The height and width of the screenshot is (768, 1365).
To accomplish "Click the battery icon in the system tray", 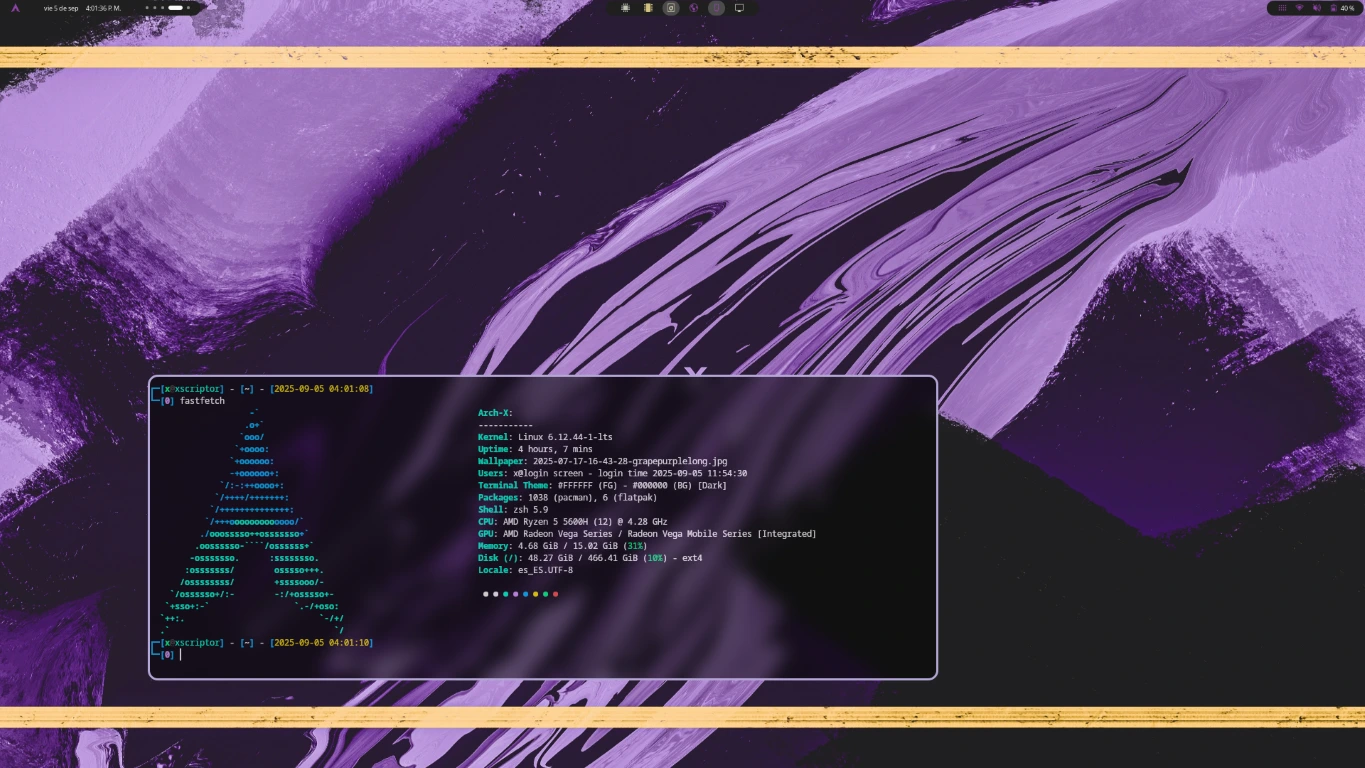I will coord(1334,8).
